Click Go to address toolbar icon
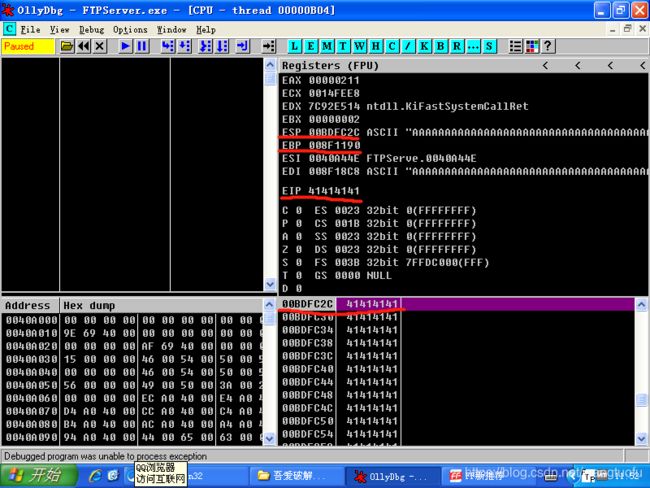The image size is (650, 488). [x=269, y=46]
